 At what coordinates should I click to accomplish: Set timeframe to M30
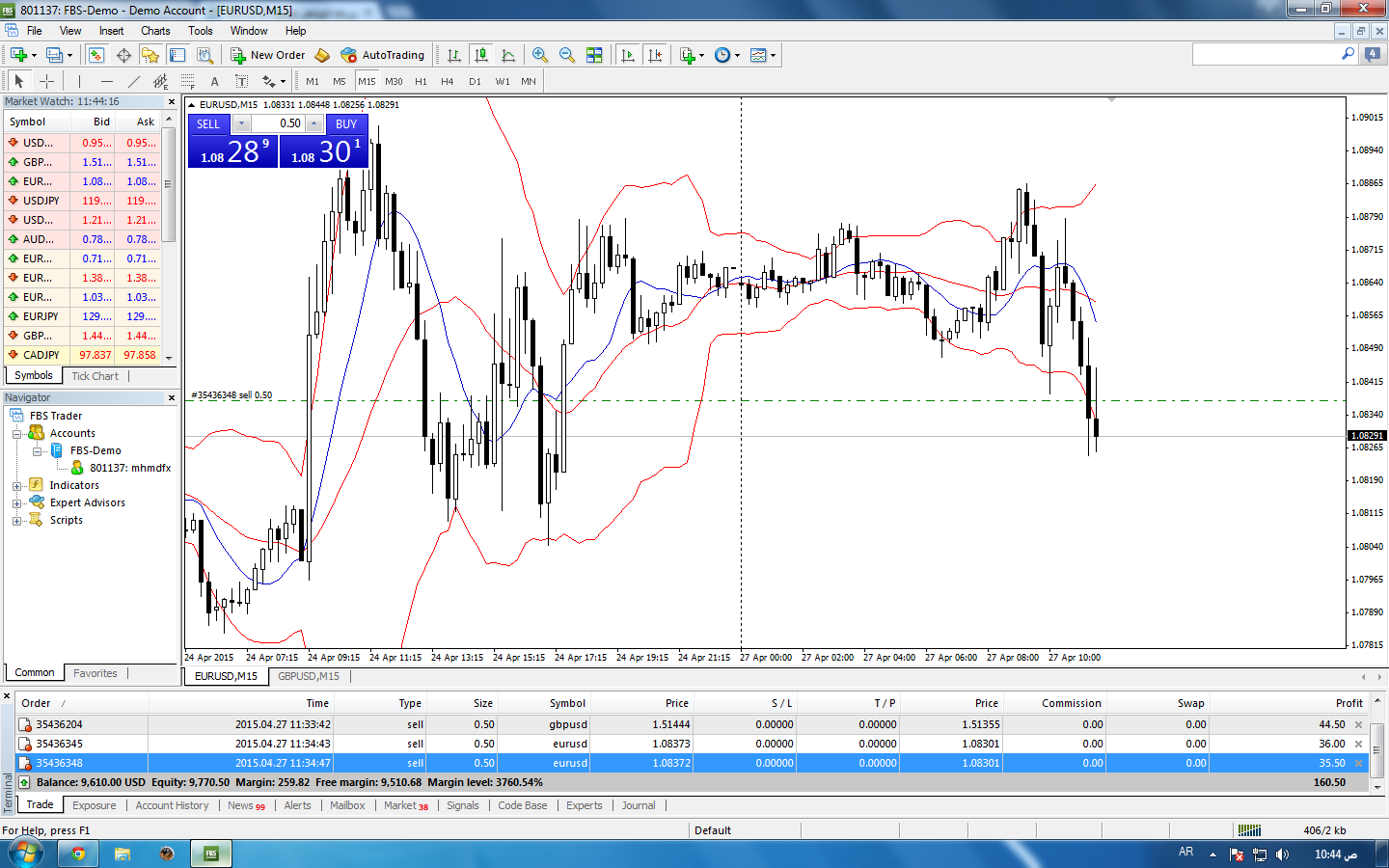click(394, 81)
